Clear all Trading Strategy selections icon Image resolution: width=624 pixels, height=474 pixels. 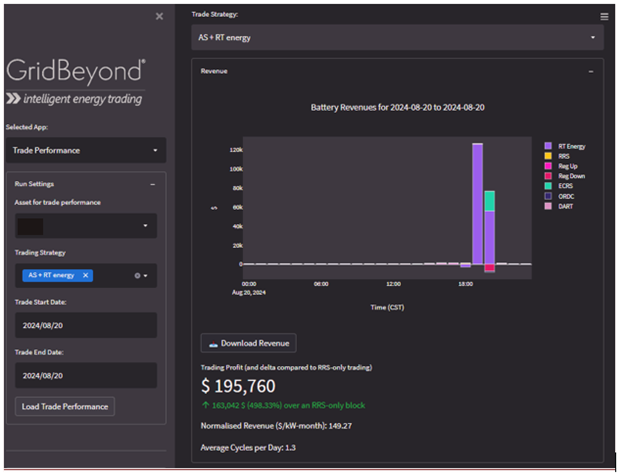click(137, 275)
